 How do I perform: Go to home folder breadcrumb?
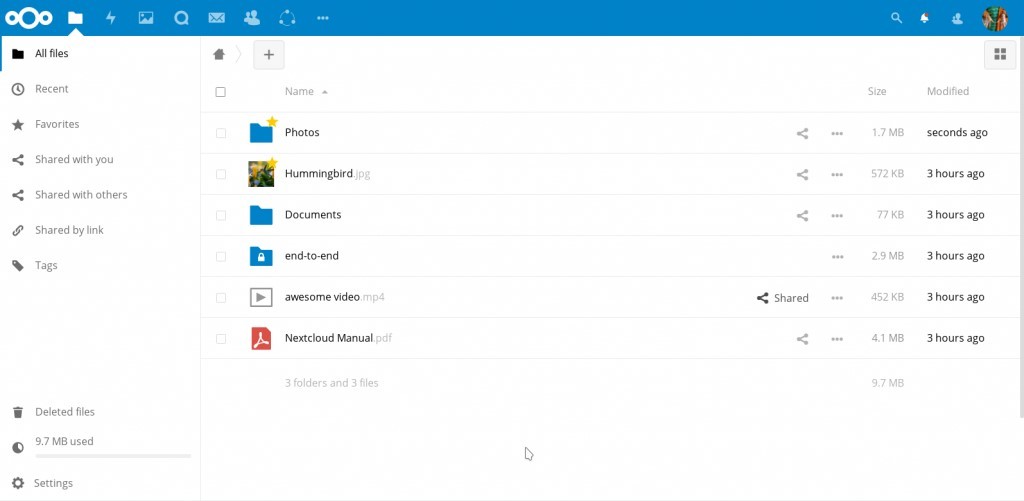click(219, 55)
